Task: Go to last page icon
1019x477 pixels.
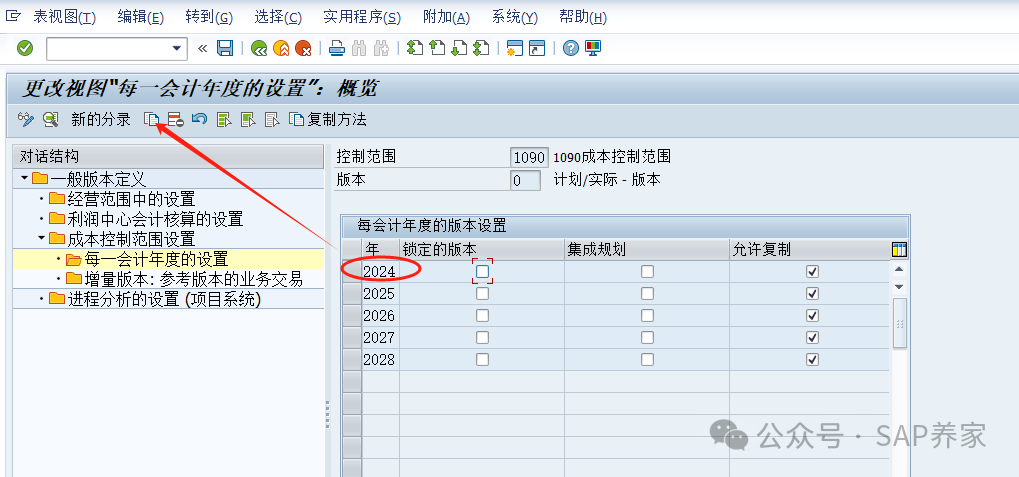Action: pos(481,48)
